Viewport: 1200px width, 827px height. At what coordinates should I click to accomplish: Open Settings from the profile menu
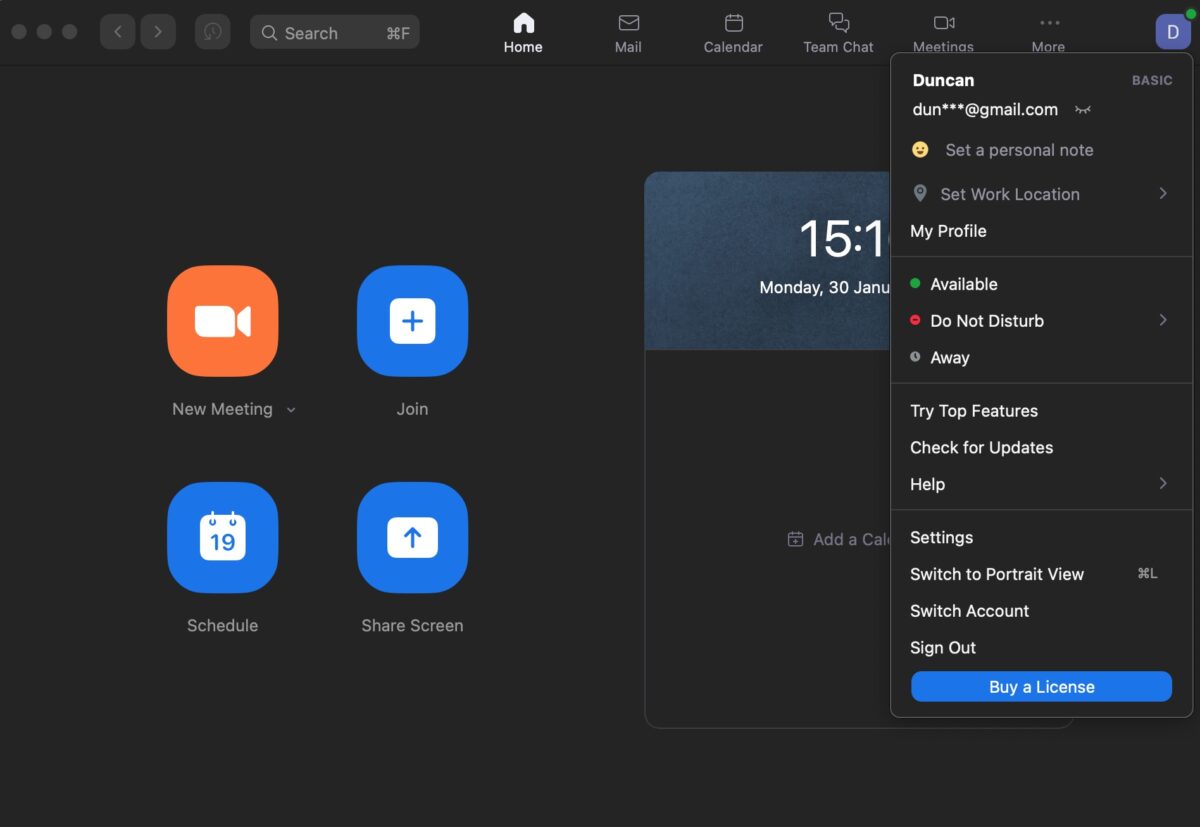click(x=941, y=538)
